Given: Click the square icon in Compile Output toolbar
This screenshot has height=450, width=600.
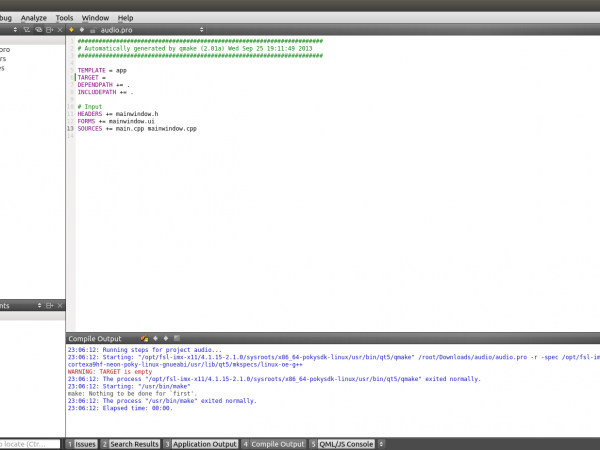Looking at the screenshot, I should click(x=177, y=339).
